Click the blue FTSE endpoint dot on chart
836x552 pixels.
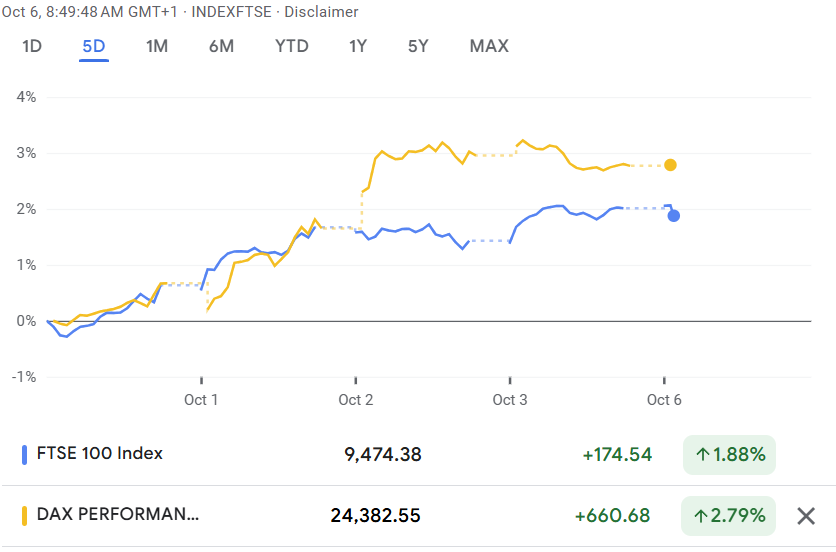click(674, 215)
